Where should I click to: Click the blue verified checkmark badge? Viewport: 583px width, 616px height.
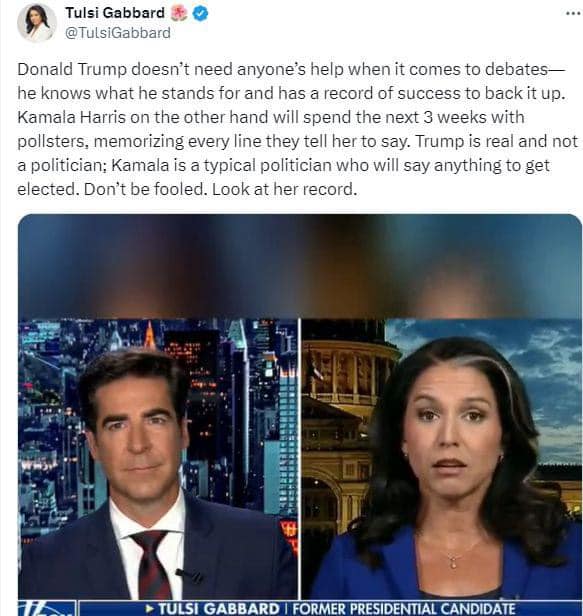tap(201, 13)
